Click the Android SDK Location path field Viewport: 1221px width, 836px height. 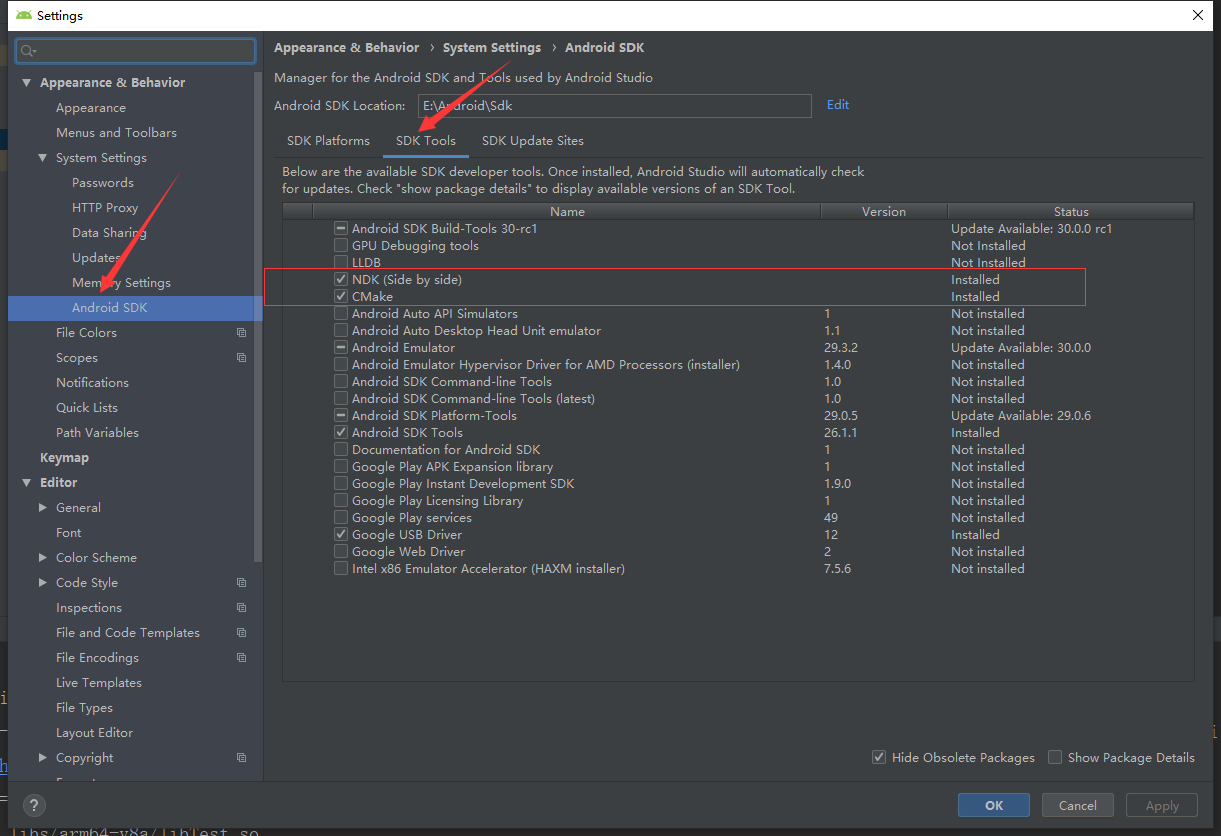[x=615, y=105]
